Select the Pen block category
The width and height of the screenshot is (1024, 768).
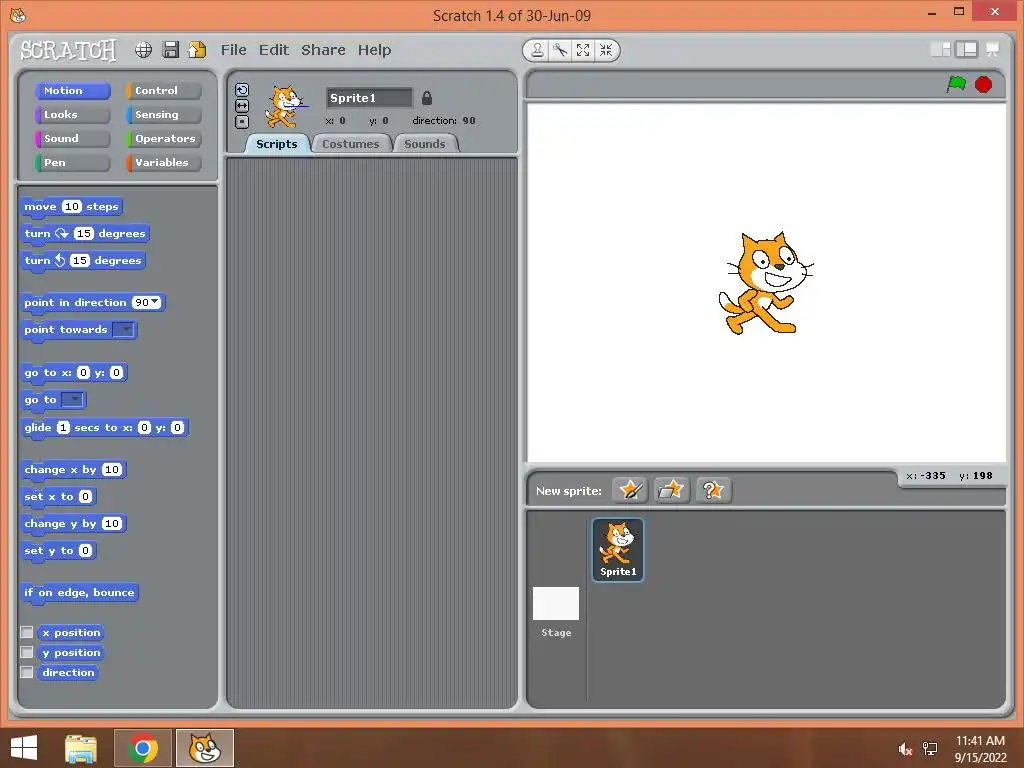click(72, 163)
